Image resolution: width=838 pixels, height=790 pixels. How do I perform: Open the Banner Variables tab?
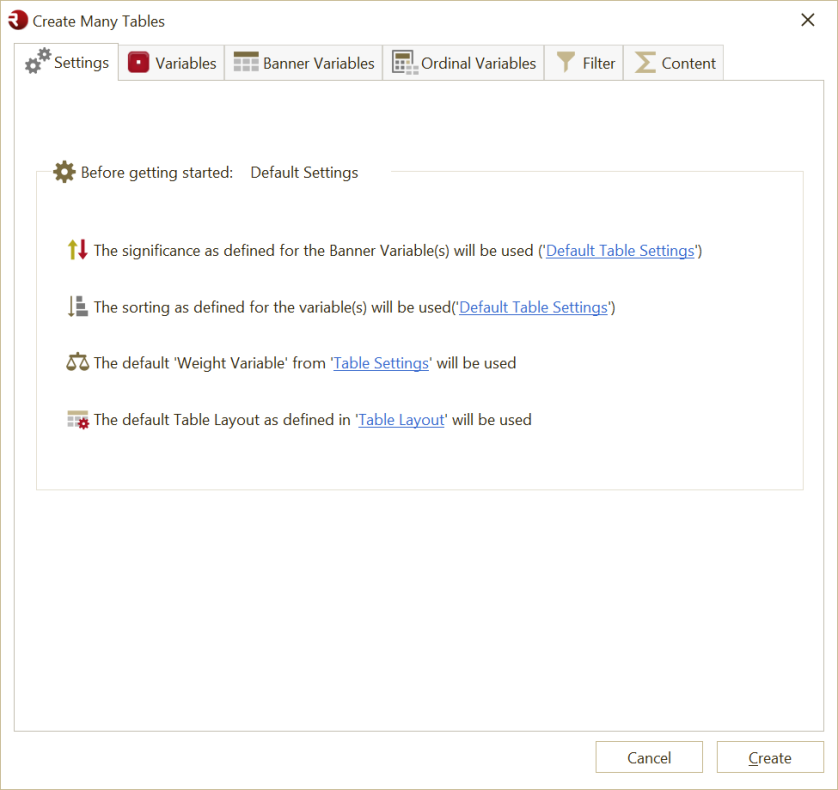tap(318, 63)
